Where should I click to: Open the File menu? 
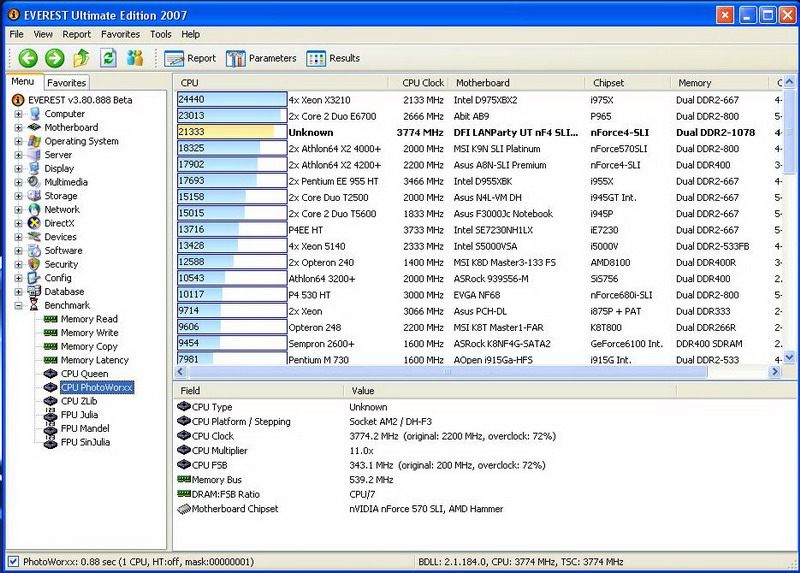[16, 34]
